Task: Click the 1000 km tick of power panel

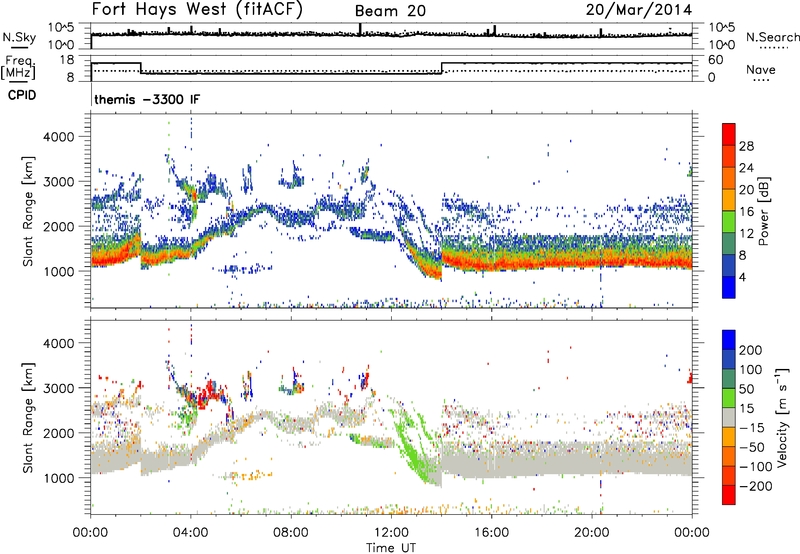Action: pyautogui.click(x=58, y=271)
